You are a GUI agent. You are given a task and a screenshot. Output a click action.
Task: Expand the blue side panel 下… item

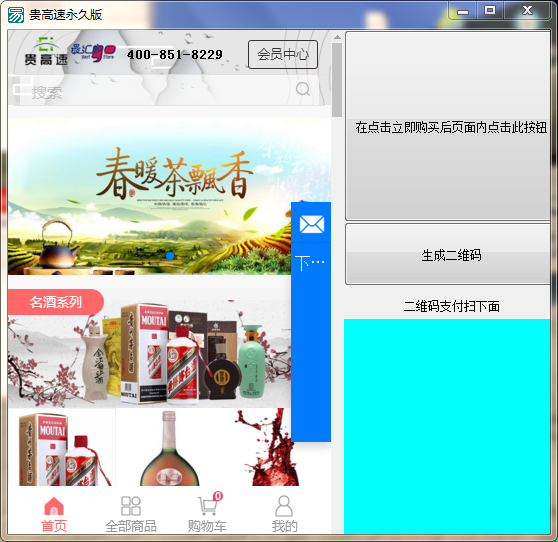[310, 263]
